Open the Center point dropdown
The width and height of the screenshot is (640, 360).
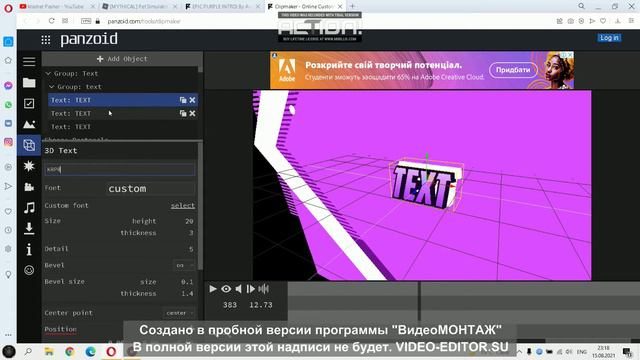coord(179,313)
